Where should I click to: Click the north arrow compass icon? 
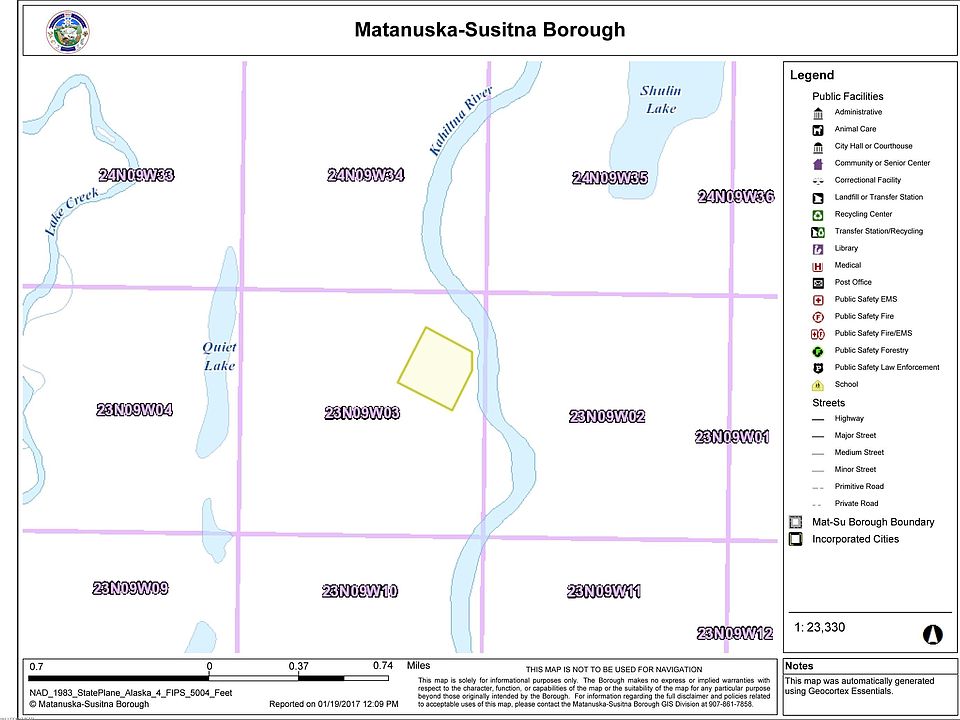pos(932,634)
